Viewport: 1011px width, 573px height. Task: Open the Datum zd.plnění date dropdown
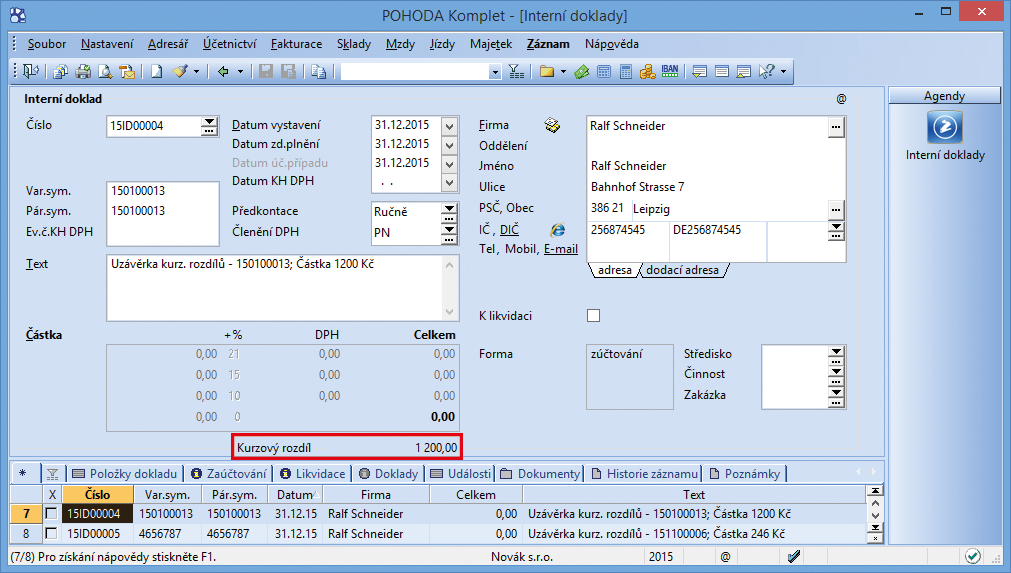pyautogui.click(x=449, y=145)
